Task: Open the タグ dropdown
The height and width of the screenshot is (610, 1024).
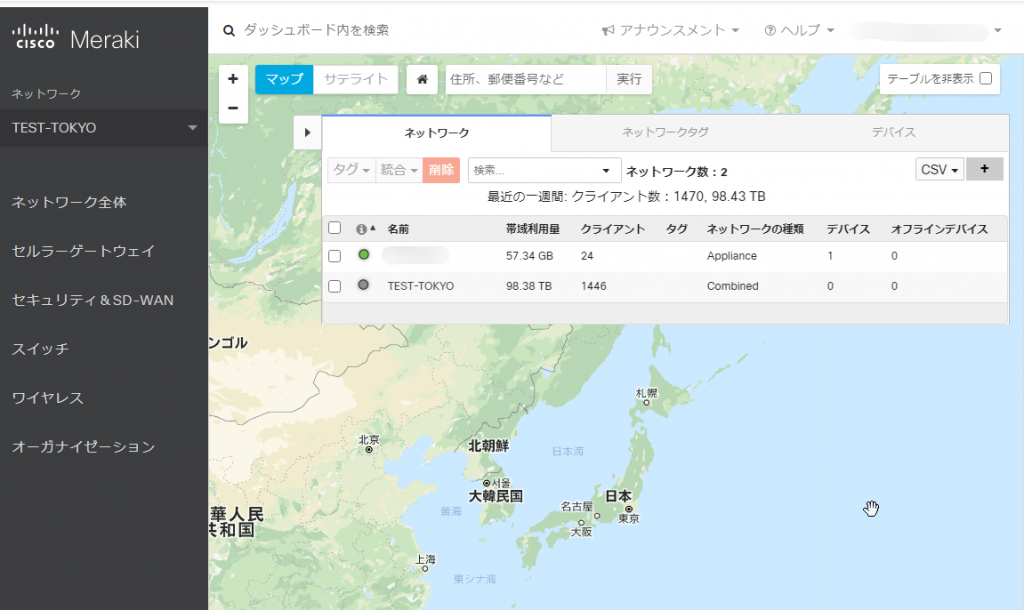Action: coord(351,170)
